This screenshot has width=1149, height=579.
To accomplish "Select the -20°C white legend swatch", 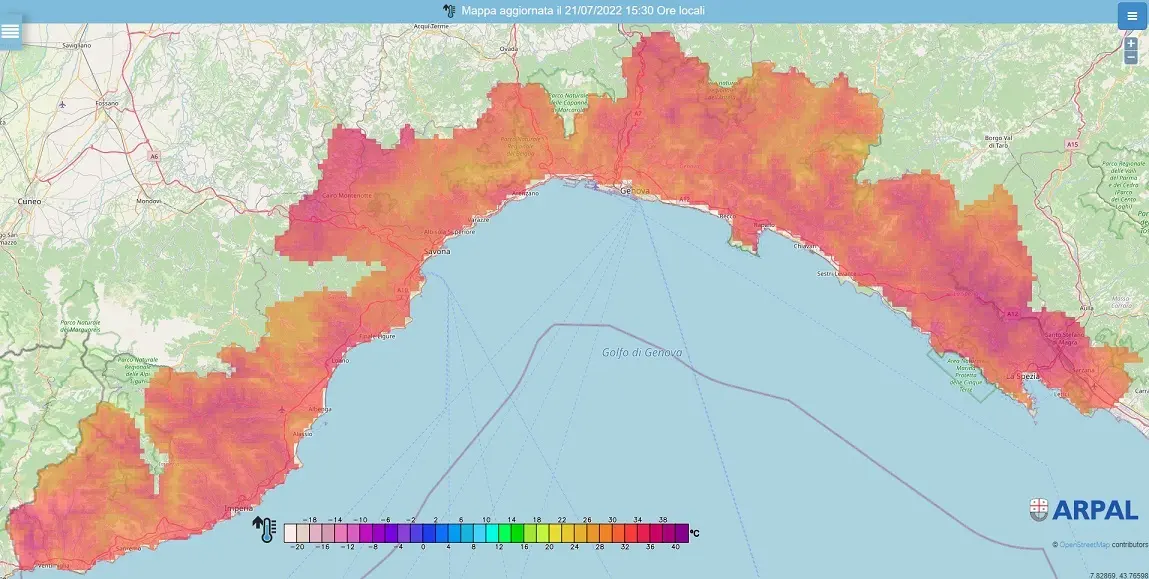I will pos(291,533).
